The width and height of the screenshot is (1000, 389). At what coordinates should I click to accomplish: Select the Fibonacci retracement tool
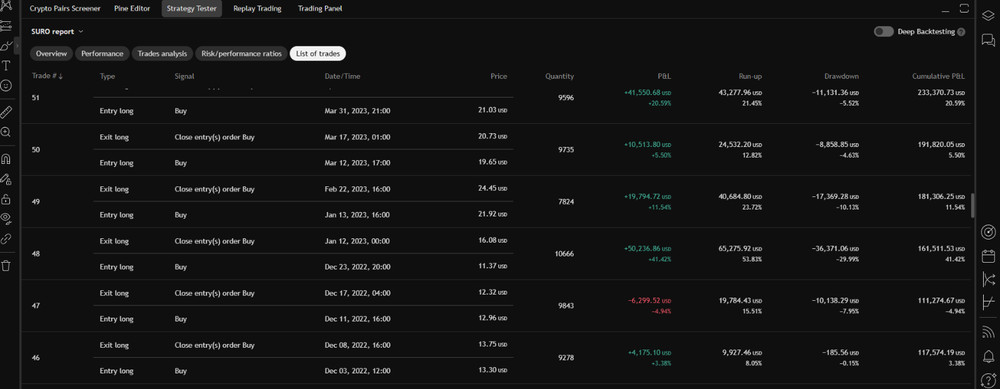point(6,26)
